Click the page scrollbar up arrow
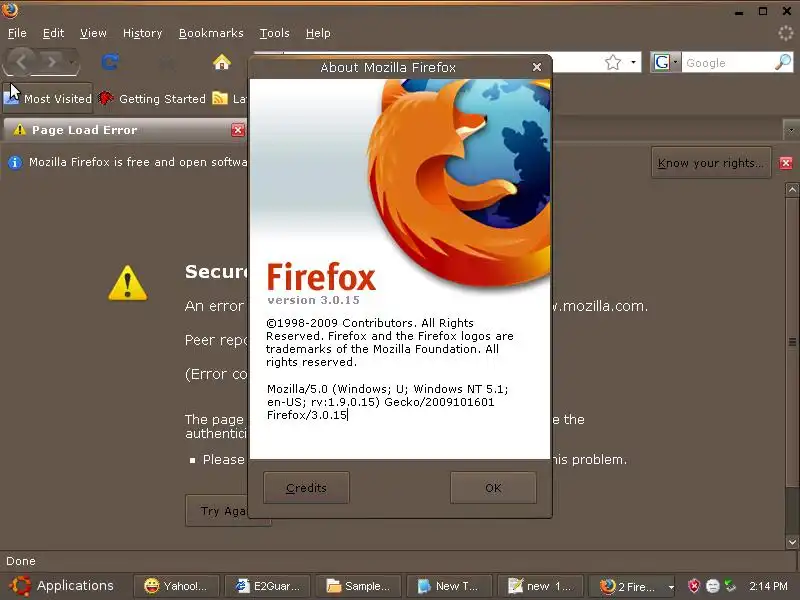This screenshot has width=800, height=600. point(792,189)
